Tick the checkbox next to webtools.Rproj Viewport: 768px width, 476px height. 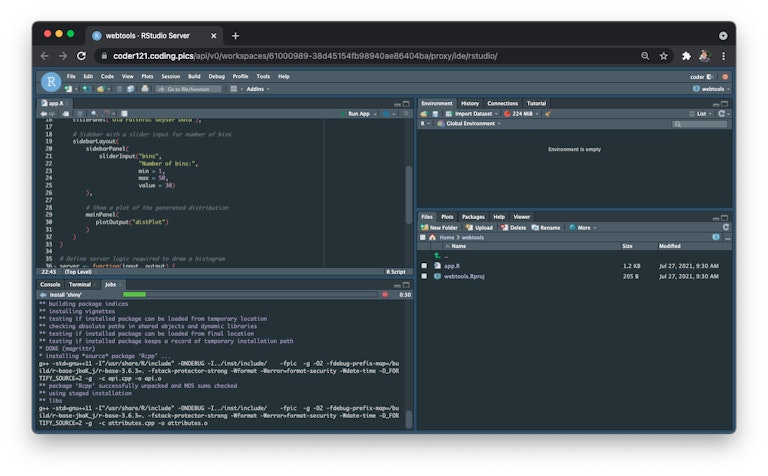tap(424, 276)
